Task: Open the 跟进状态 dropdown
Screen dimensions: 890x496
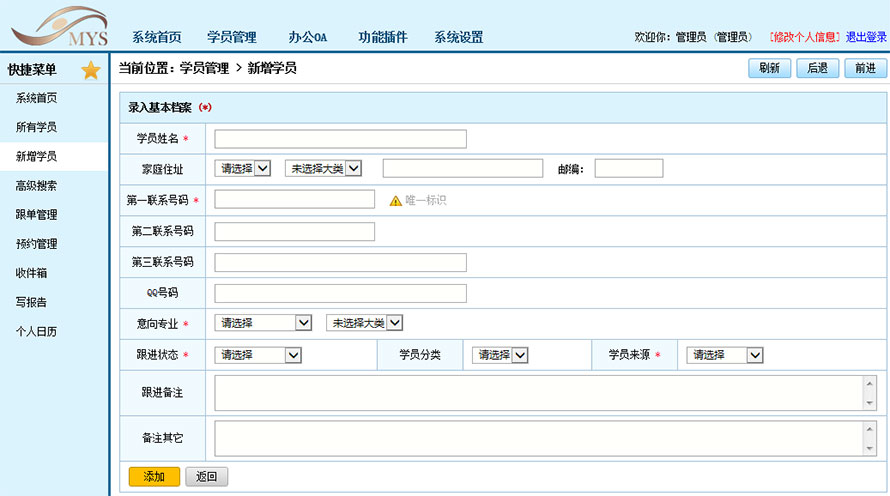Action: [x=259, y=355]
